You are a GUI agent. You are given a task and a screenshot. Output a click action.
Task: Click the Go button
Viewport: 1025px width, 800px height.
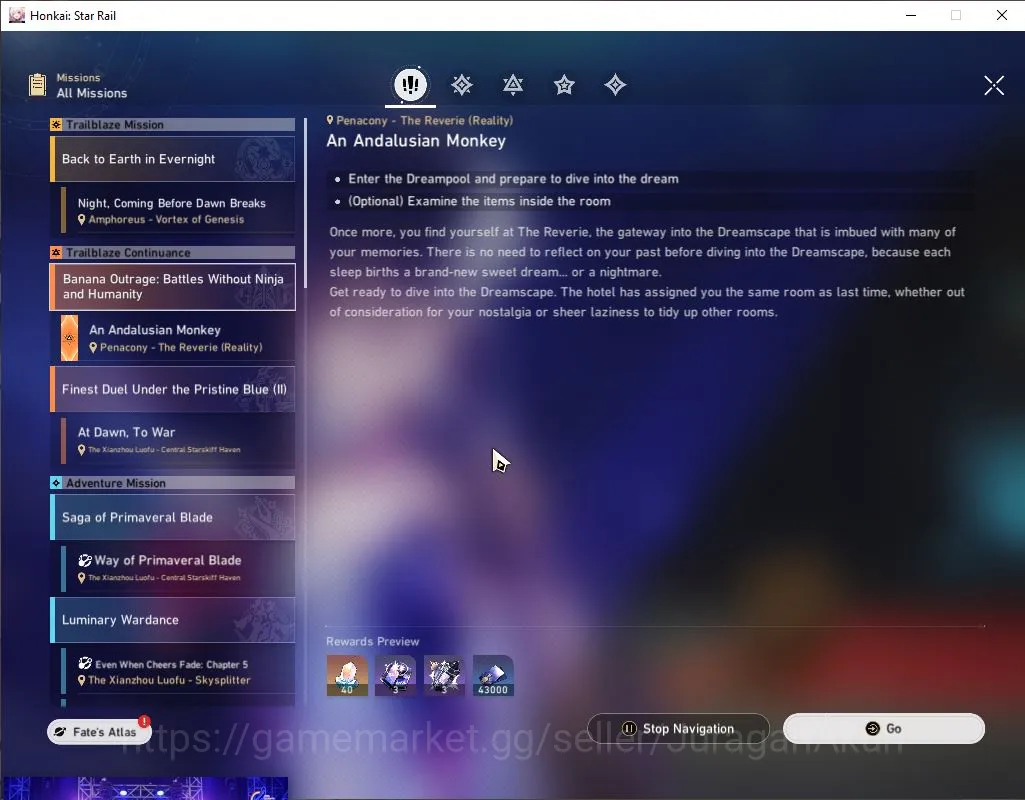click(884, 728)
